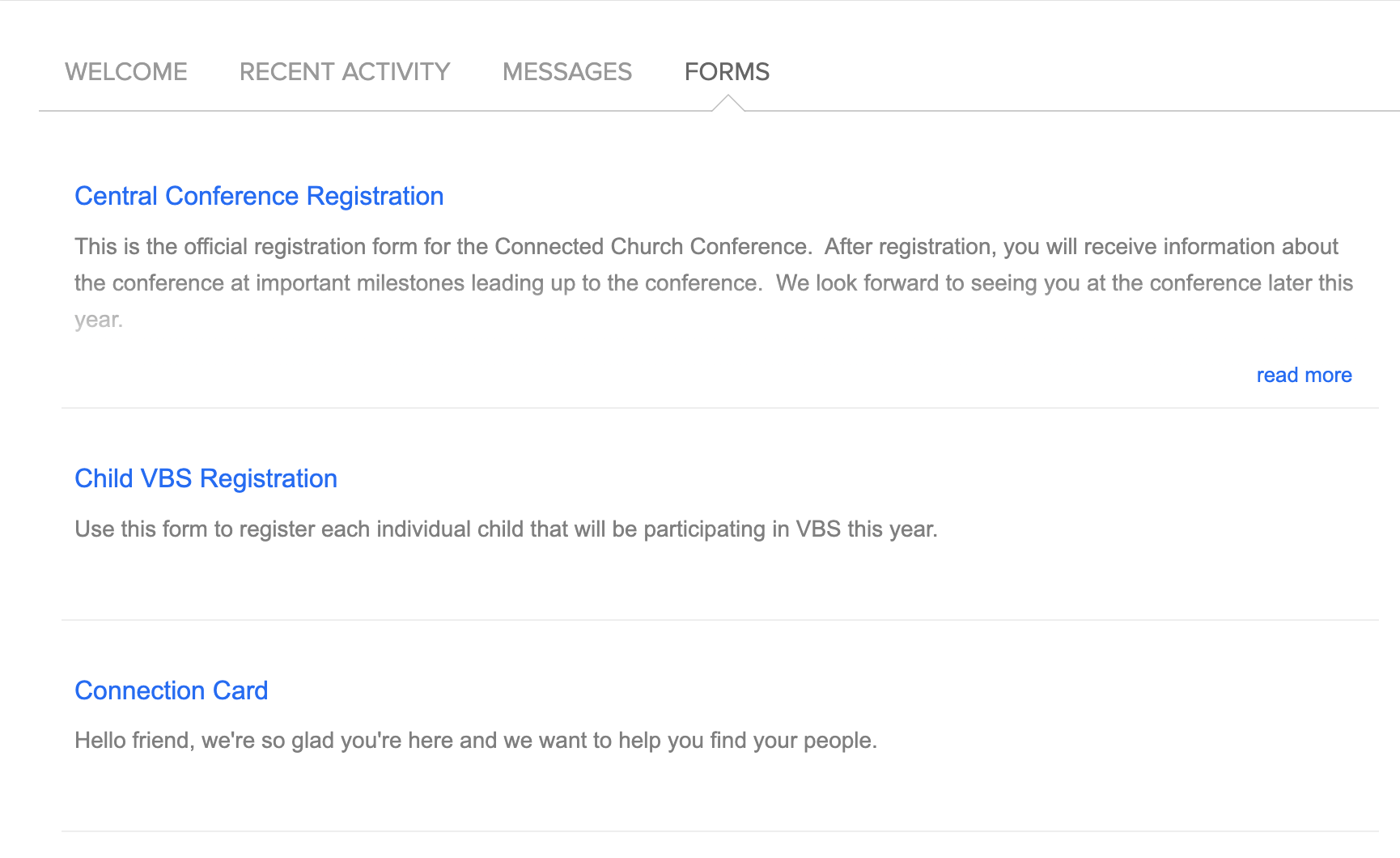The image size is (1400, 858).
Task: Click the VBS registration description text
Action: pos(506,529)
